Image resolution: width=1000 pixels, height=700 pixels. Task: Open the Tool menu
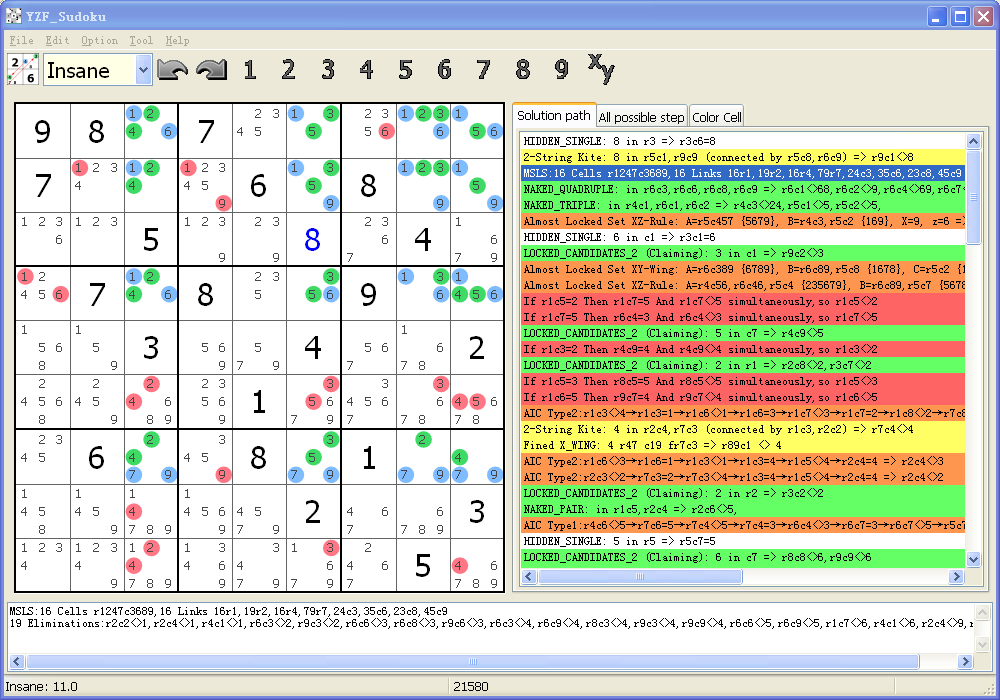141,40
